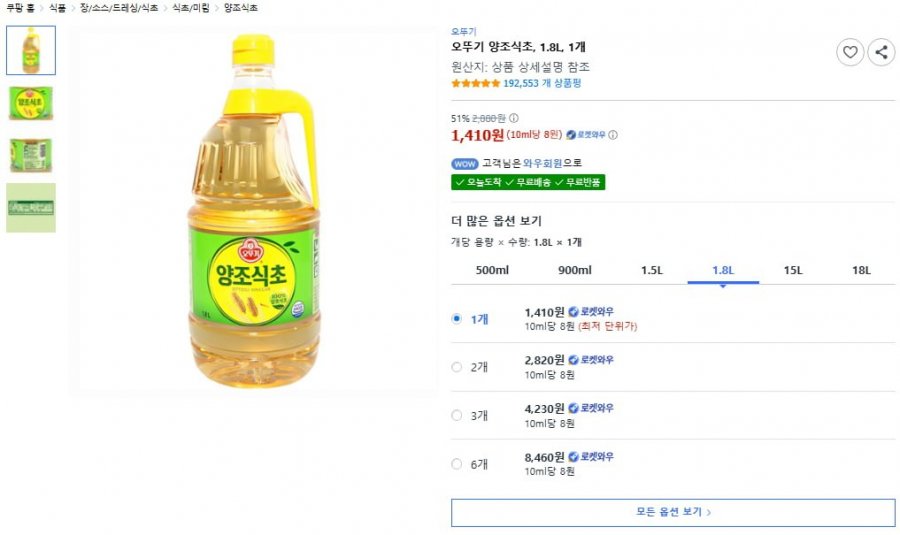Image resolution: width=900 pixels, height=535 pixels.
Task: Switch to the 1.5L size tab
Action: (652, 270)
